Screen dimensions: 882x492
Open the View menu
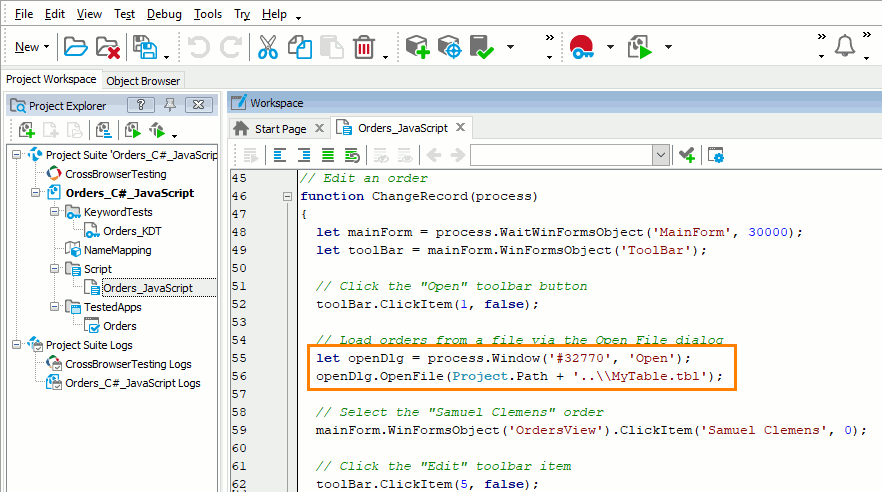pyautogui.click(x=89, y=14)
